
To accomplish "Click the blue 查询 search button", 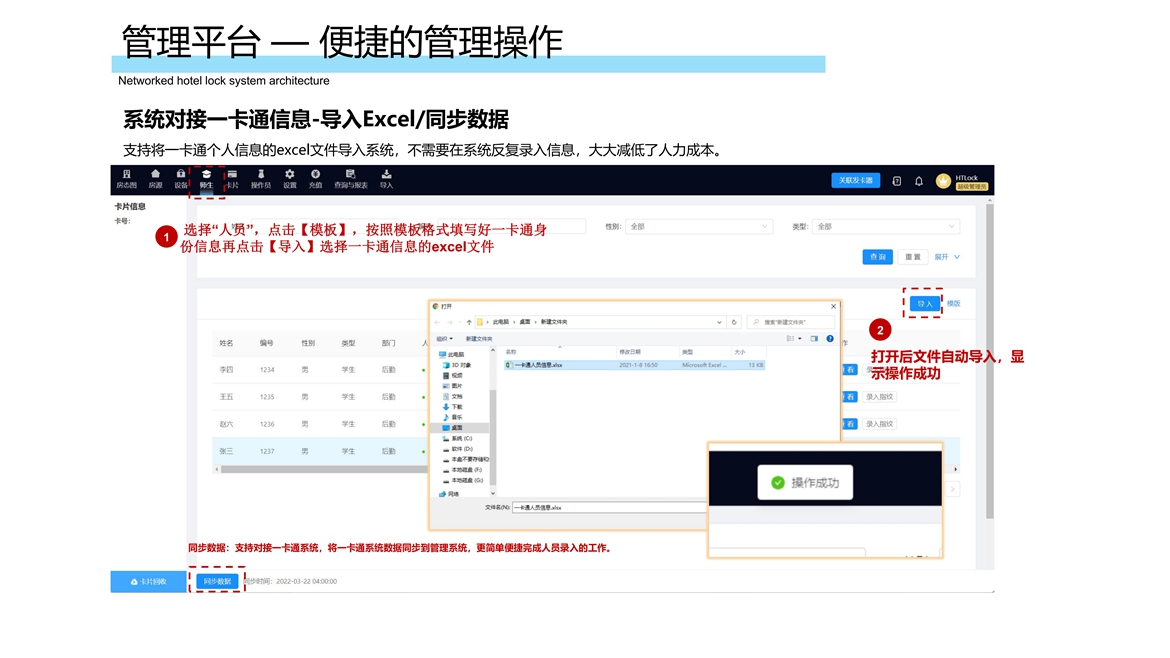I will 877,257.
